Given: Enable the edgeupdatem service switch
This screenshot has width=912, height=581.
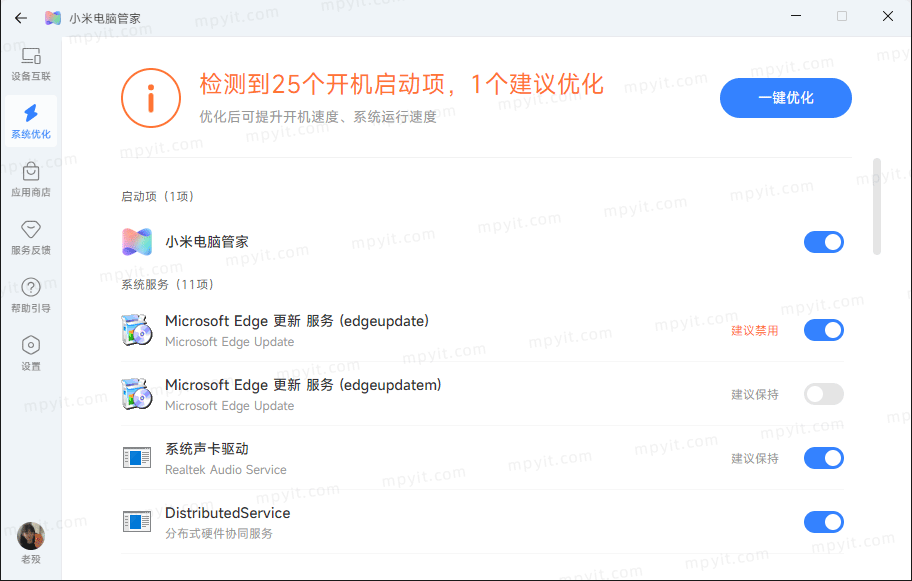Looking at the screenshot, I should (824, 394).
